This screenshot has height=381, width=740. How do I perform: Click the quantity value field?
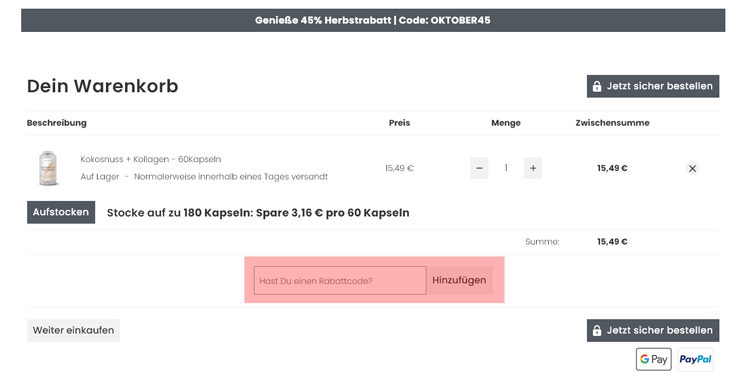[506, 168]
